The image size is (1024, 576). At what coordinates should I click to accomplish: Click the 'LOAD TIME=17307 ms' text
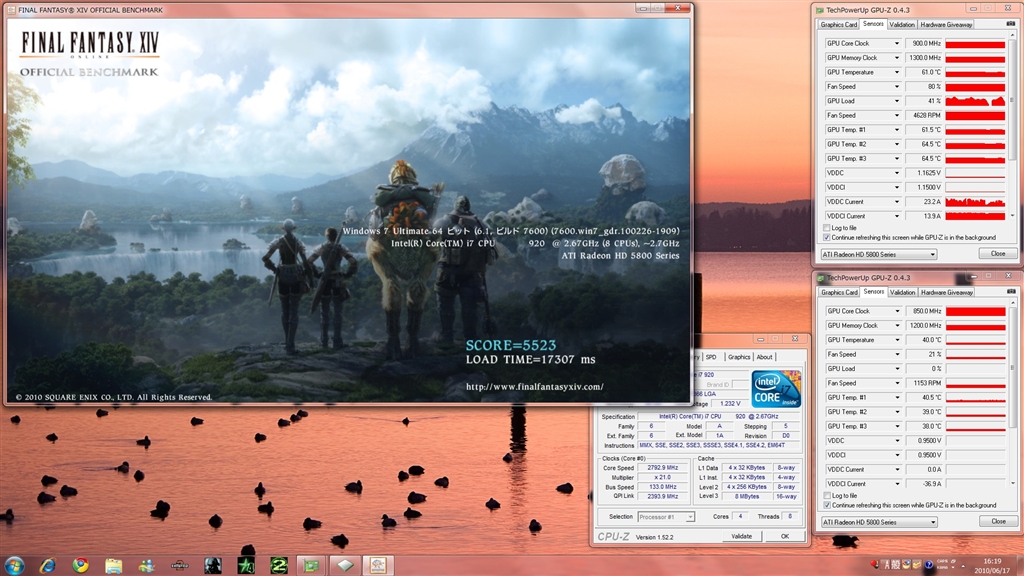530,359
